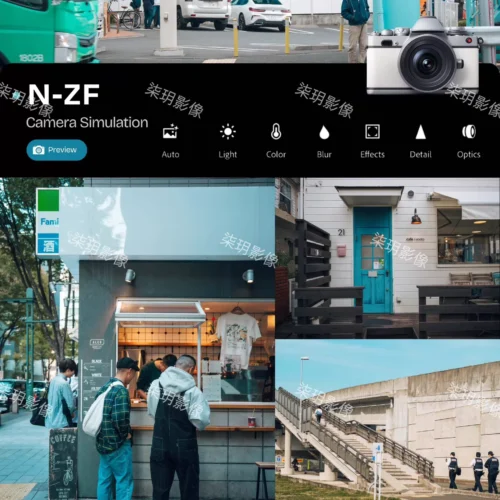Viewport: 500px width, 500px height.
Task: Open the Color thermometer icon
Action: tap(276, 132)
